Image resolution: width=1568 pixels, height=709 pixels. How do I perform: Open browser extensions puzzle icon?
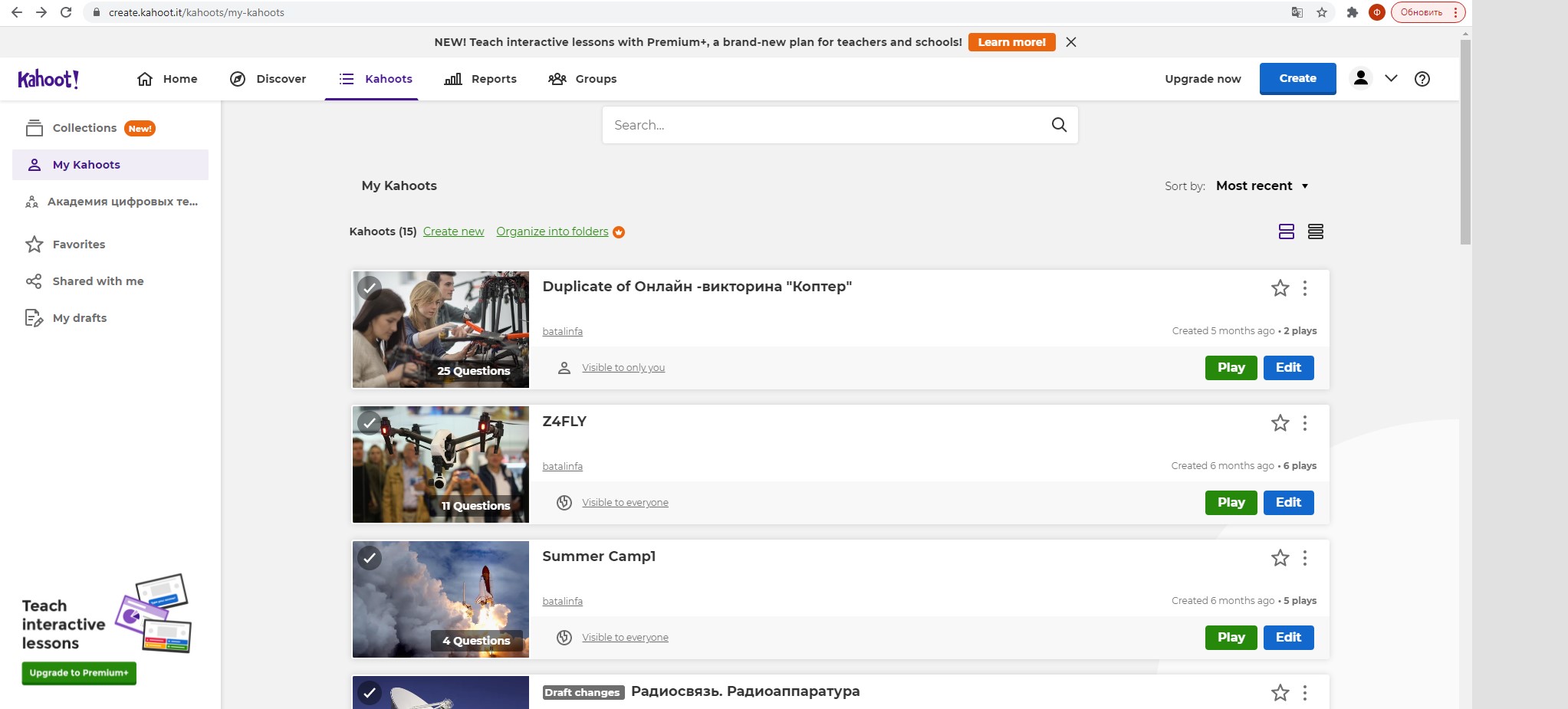point(1353,12)
